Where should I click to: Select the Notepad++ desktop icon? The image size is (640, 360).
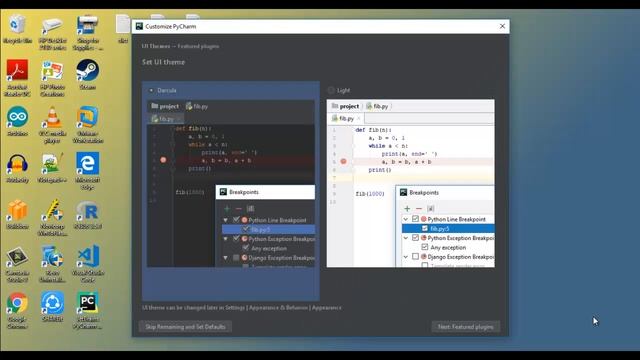(x=52, y=168)
